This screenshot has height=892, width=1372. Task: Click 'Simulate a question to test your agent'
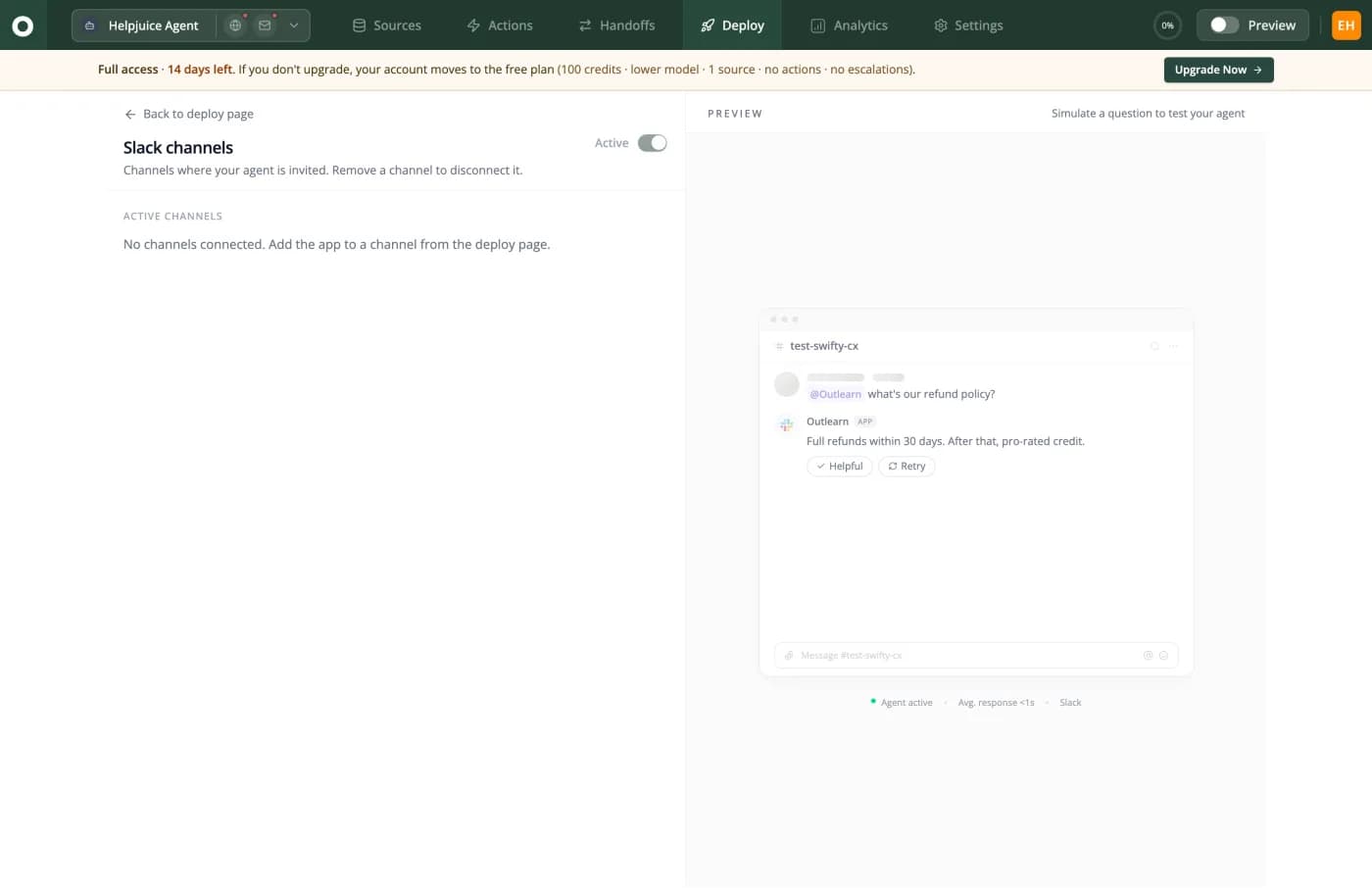1148,114
